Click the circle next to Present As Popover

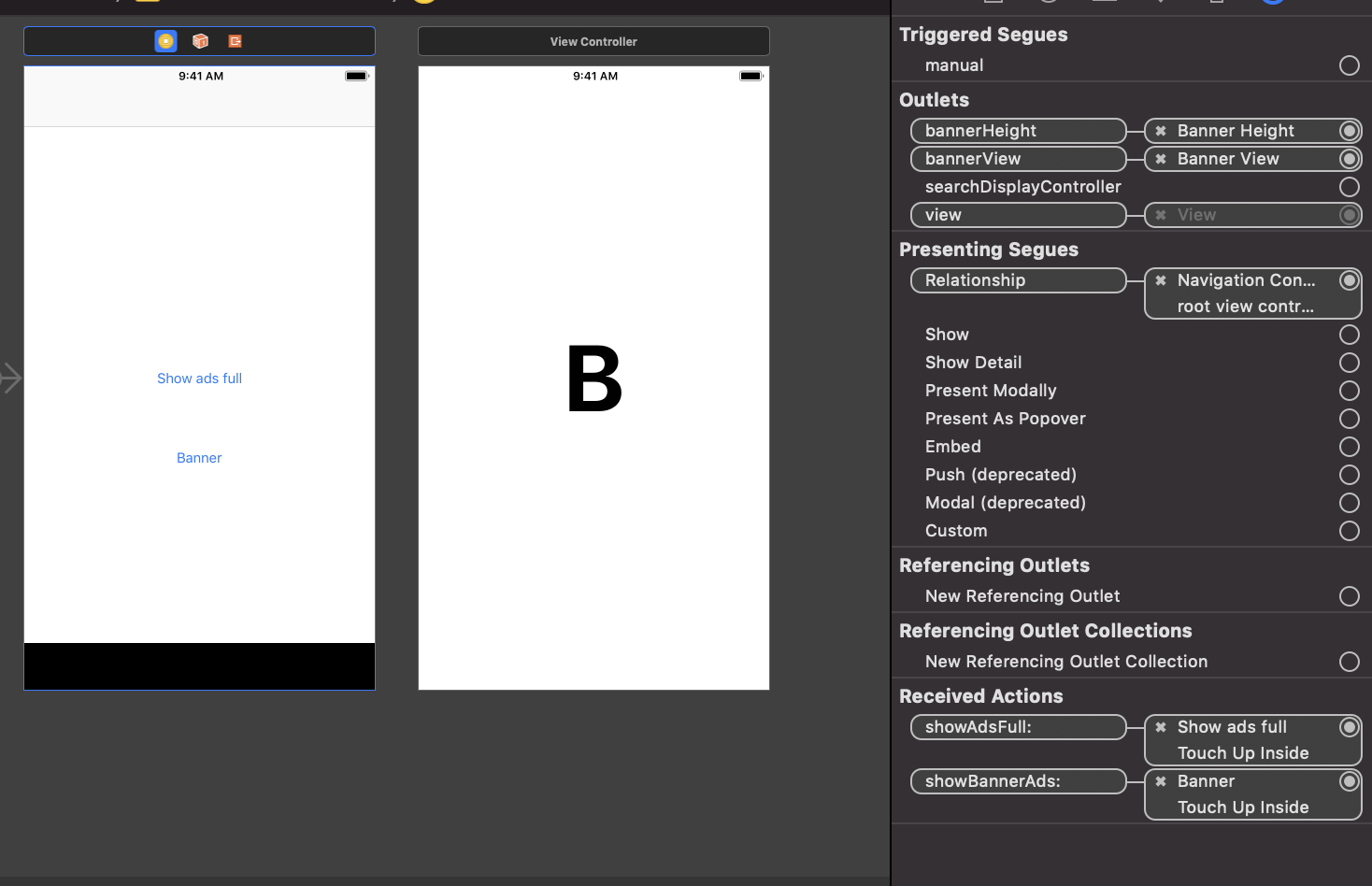point(1350,419)
